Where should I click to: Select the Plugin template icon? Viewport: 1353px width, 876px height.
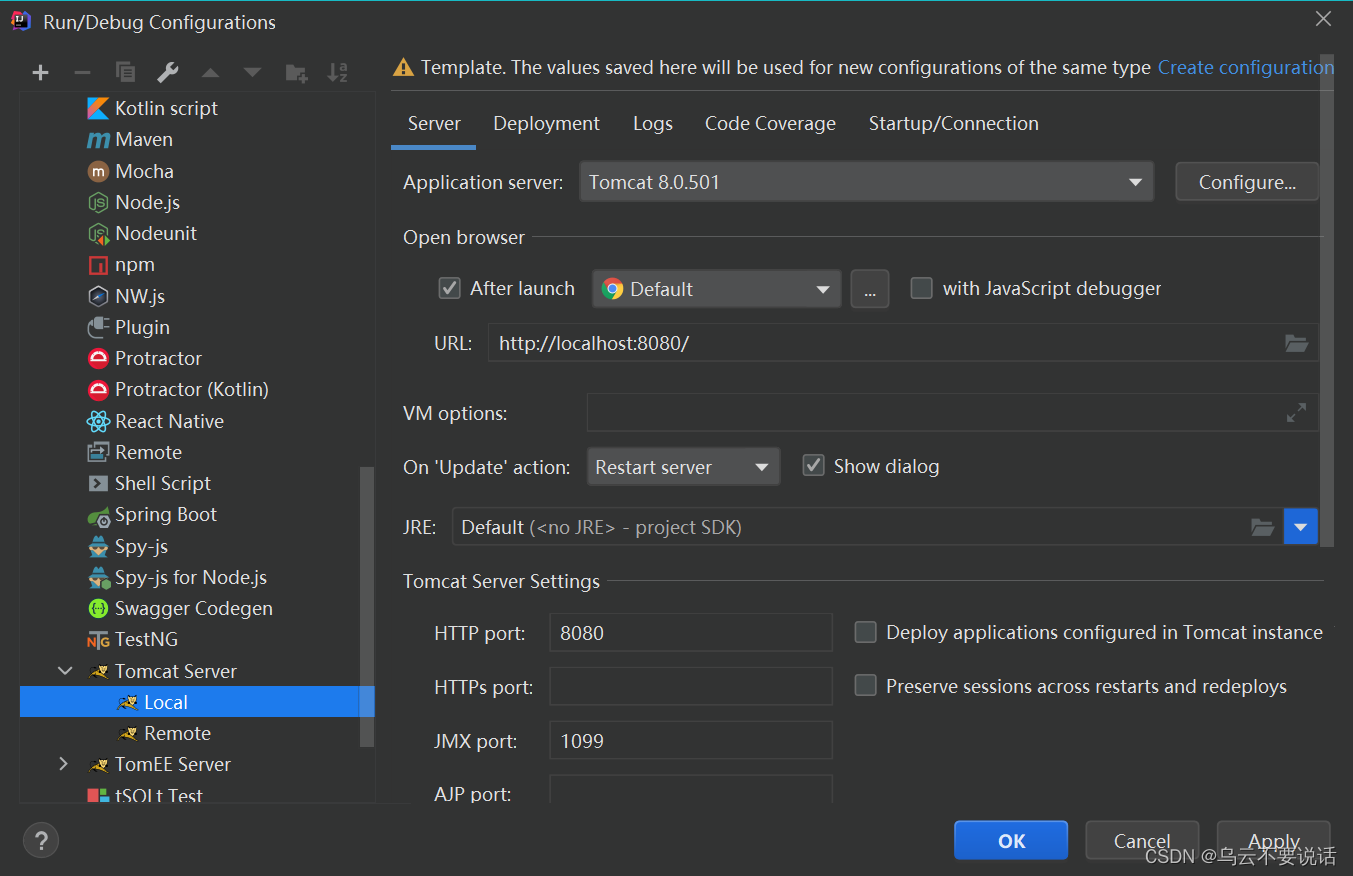point(98,327)
